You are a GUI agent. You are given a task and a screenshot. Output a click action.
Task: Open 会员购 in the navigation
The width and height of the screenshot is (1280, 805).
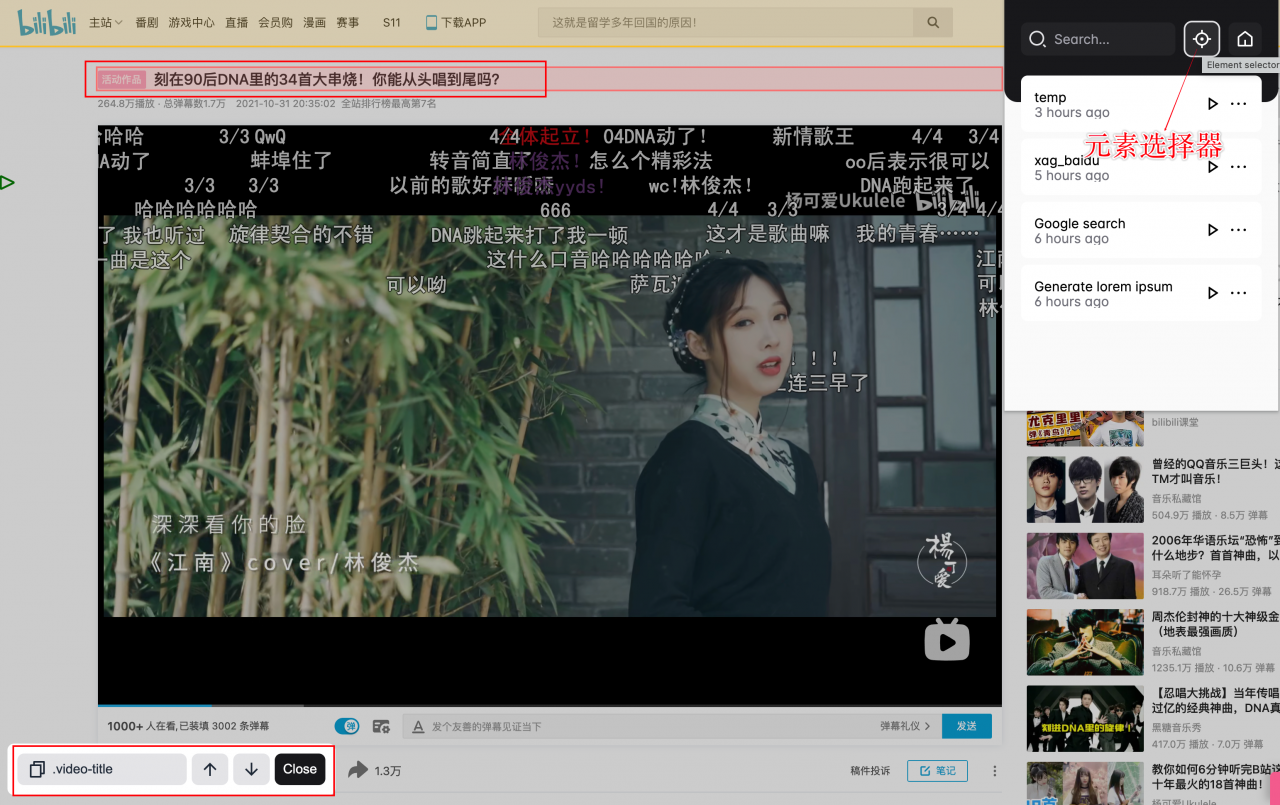click(x=275, y=22)
